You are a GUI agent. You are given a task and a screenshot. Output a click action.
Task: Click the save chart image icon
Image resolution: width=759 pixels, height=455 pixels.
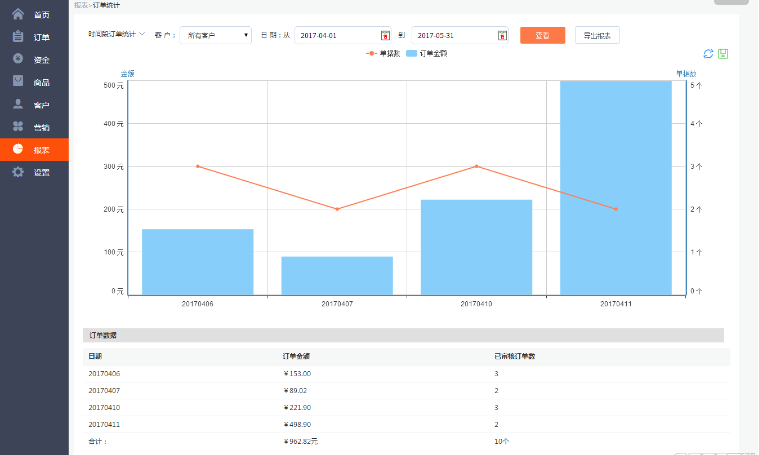coord(723,53)
